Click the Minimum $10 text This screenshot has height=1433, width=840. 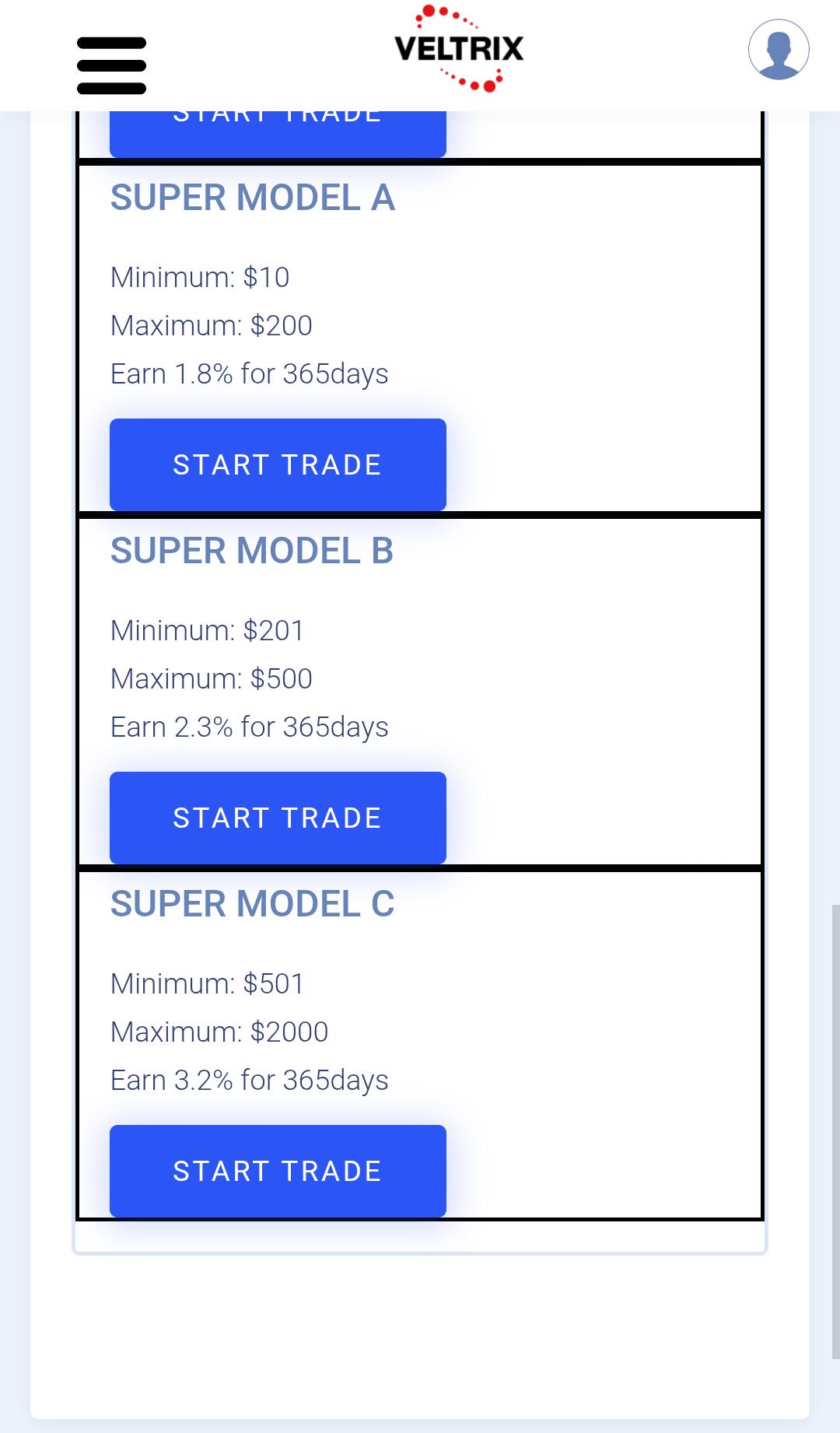point(200,278)
